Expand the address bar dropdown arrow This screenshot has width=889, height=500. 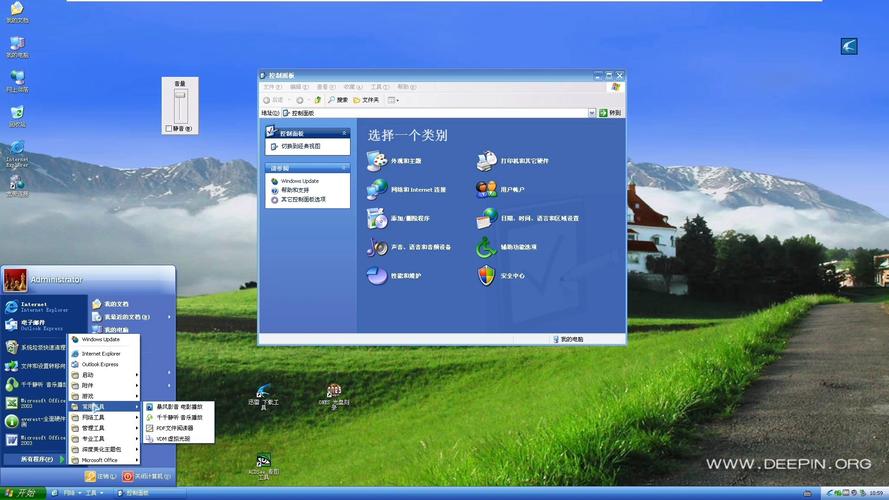pos(591,113)
